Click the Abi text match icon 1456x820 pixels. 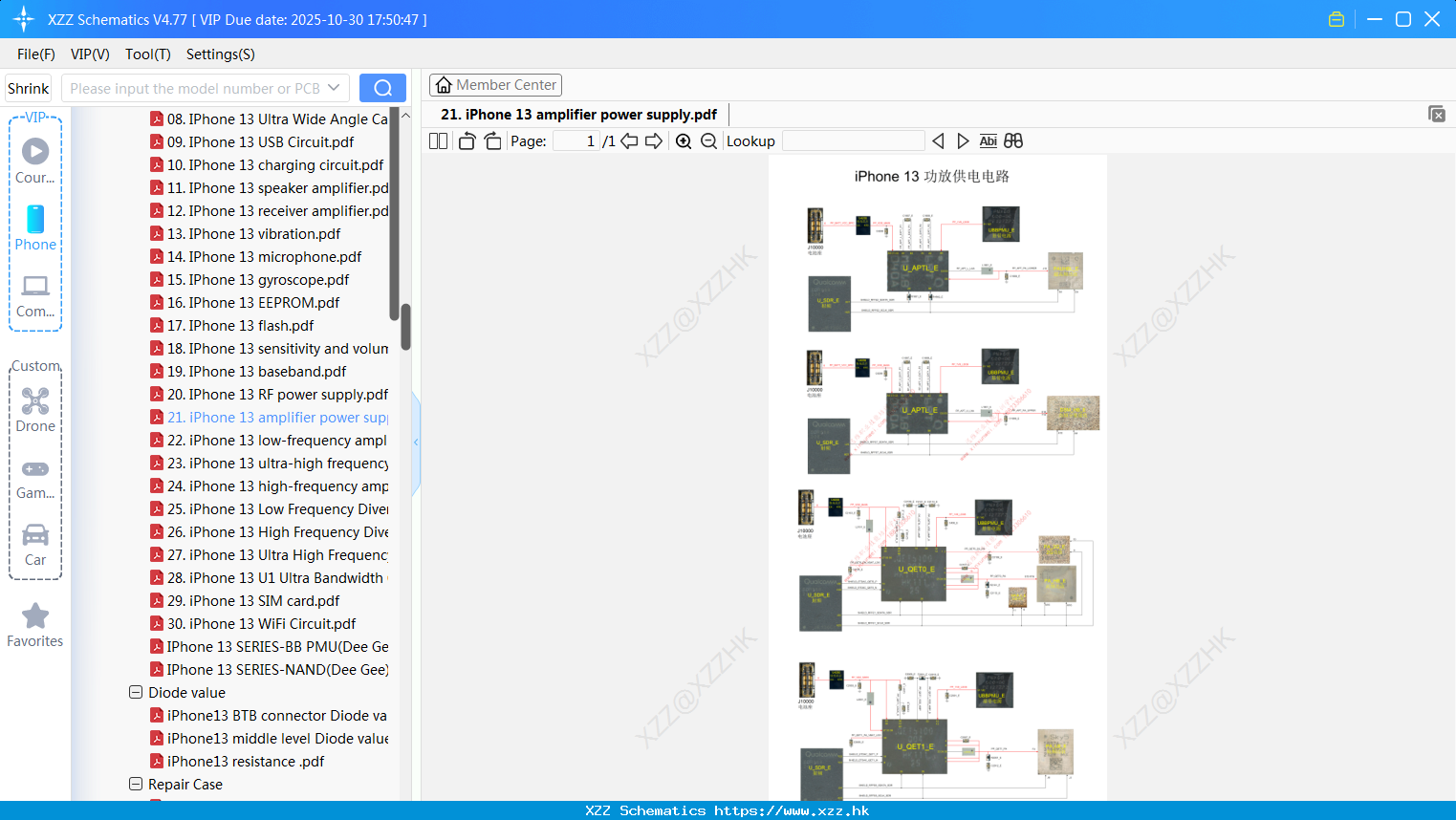point(988,140)
